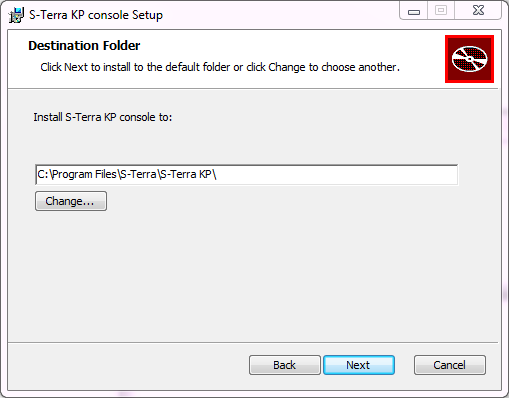The width and height of the screenshot is (509, 398).
Task: Minimize the S-Terra KP console Setup window
Action: [414, 12]
